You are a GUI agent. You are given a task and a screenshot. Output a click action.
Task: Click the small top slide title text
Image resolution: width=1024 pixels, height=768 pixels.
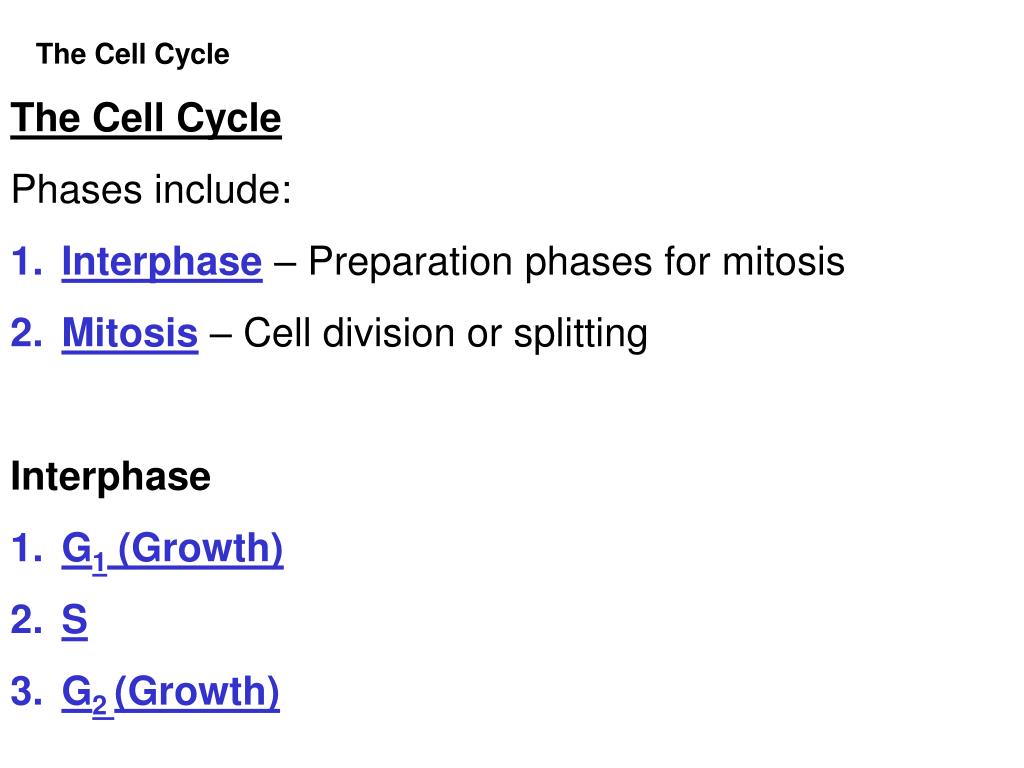click(x=133, y=54)
